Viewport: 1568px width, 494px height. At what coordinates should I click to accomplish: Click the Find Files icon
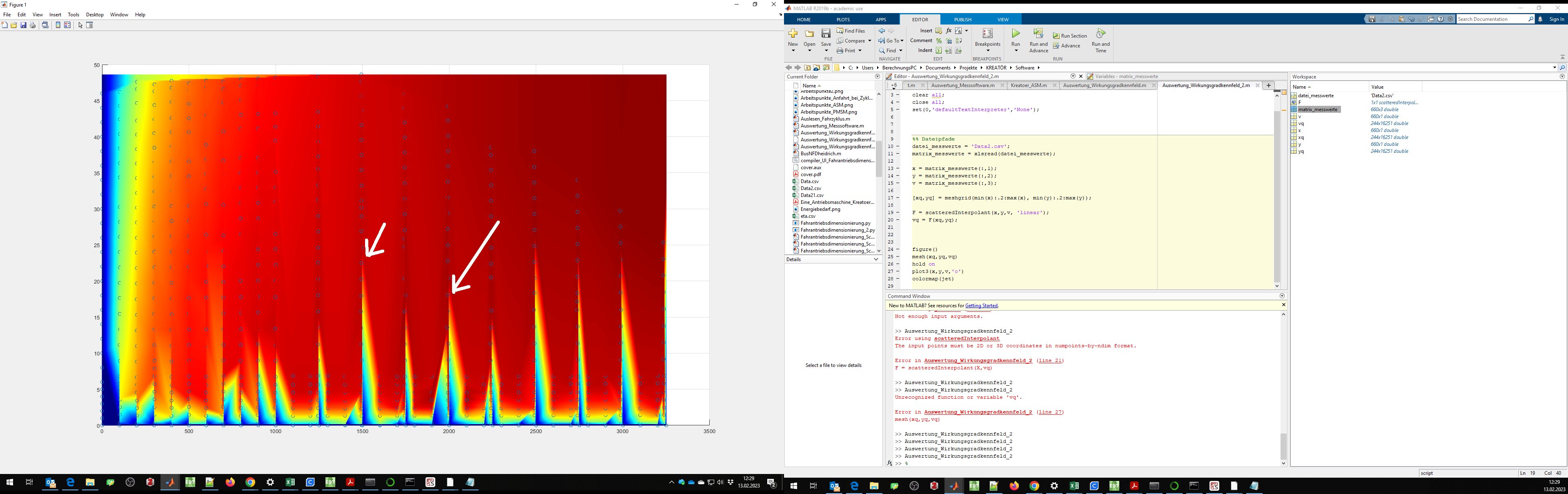840,31
